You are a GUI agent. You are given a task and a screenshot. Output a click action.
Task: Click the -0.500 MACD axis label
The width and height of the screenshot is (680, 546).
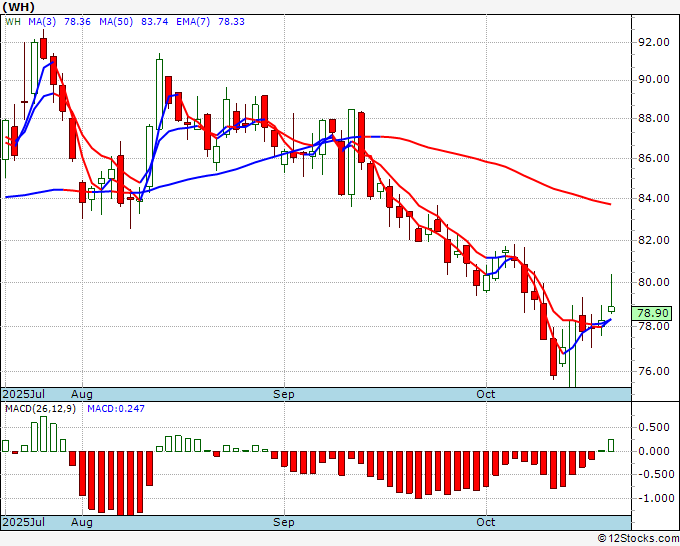654,474
